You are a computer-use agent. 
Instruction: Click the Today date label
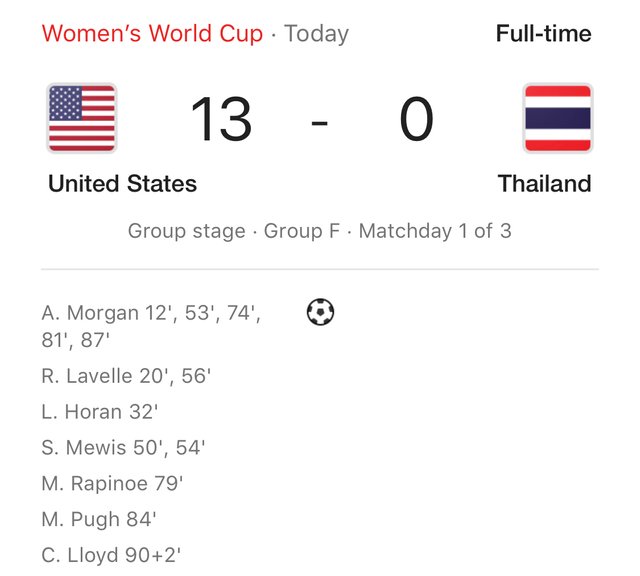point(318,34)
